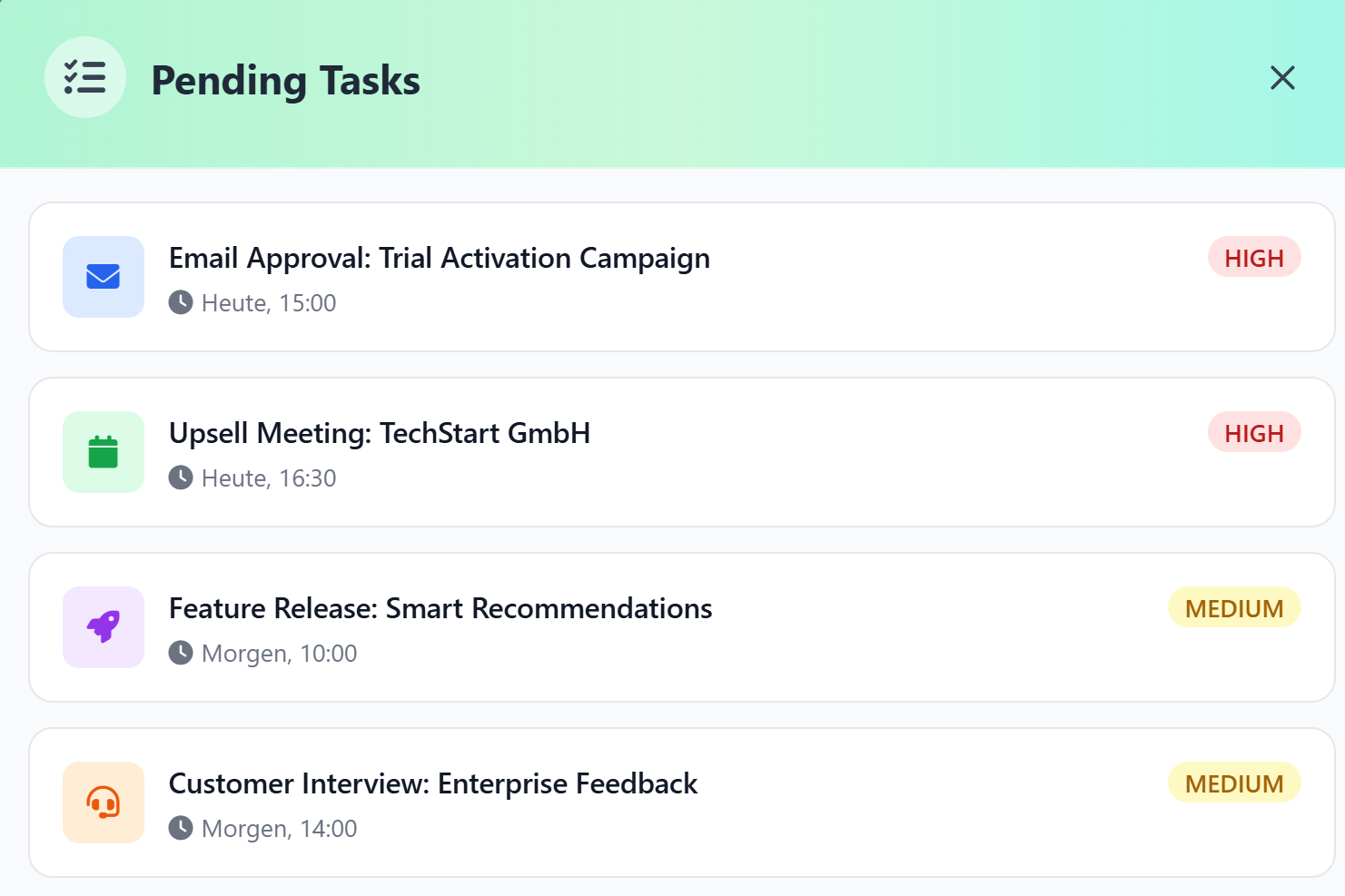Click the orange headset icon for Customer Interview
The image size is (1345, 896).
(x=103, y=802)
